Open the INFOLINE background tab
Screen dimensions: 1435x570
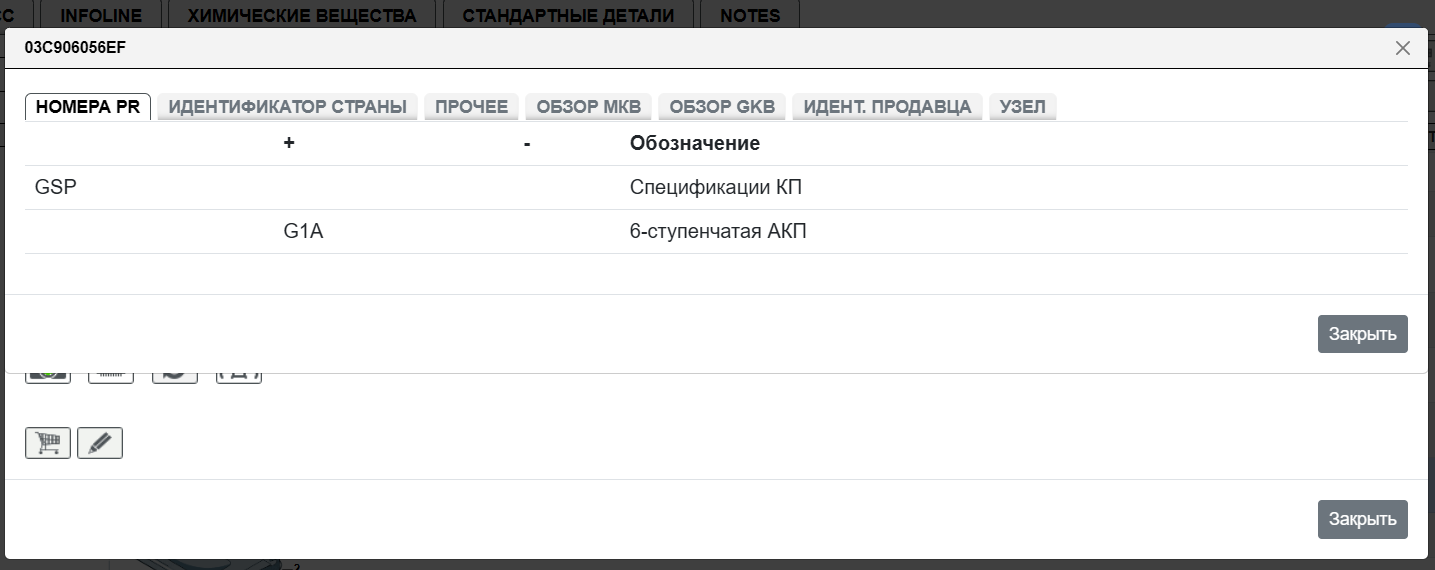click(101, 15)
